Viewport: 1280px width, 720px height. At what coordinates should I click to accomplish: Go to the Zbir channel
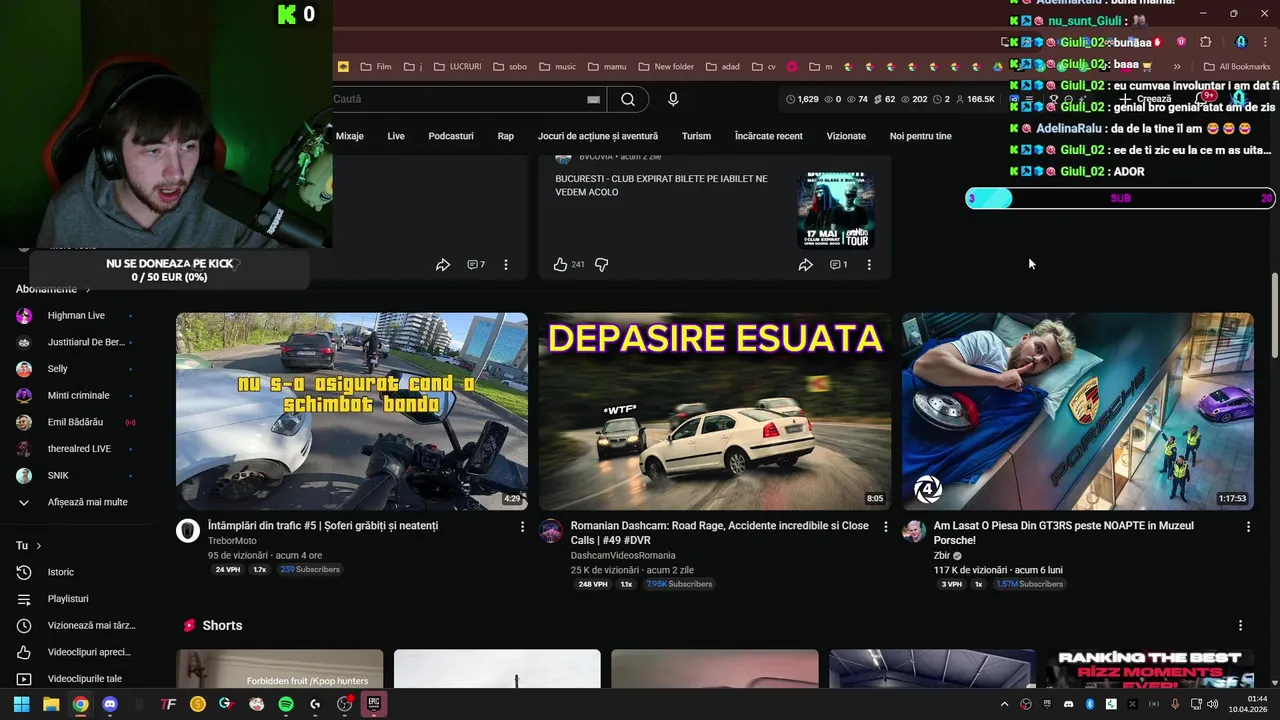942,555
